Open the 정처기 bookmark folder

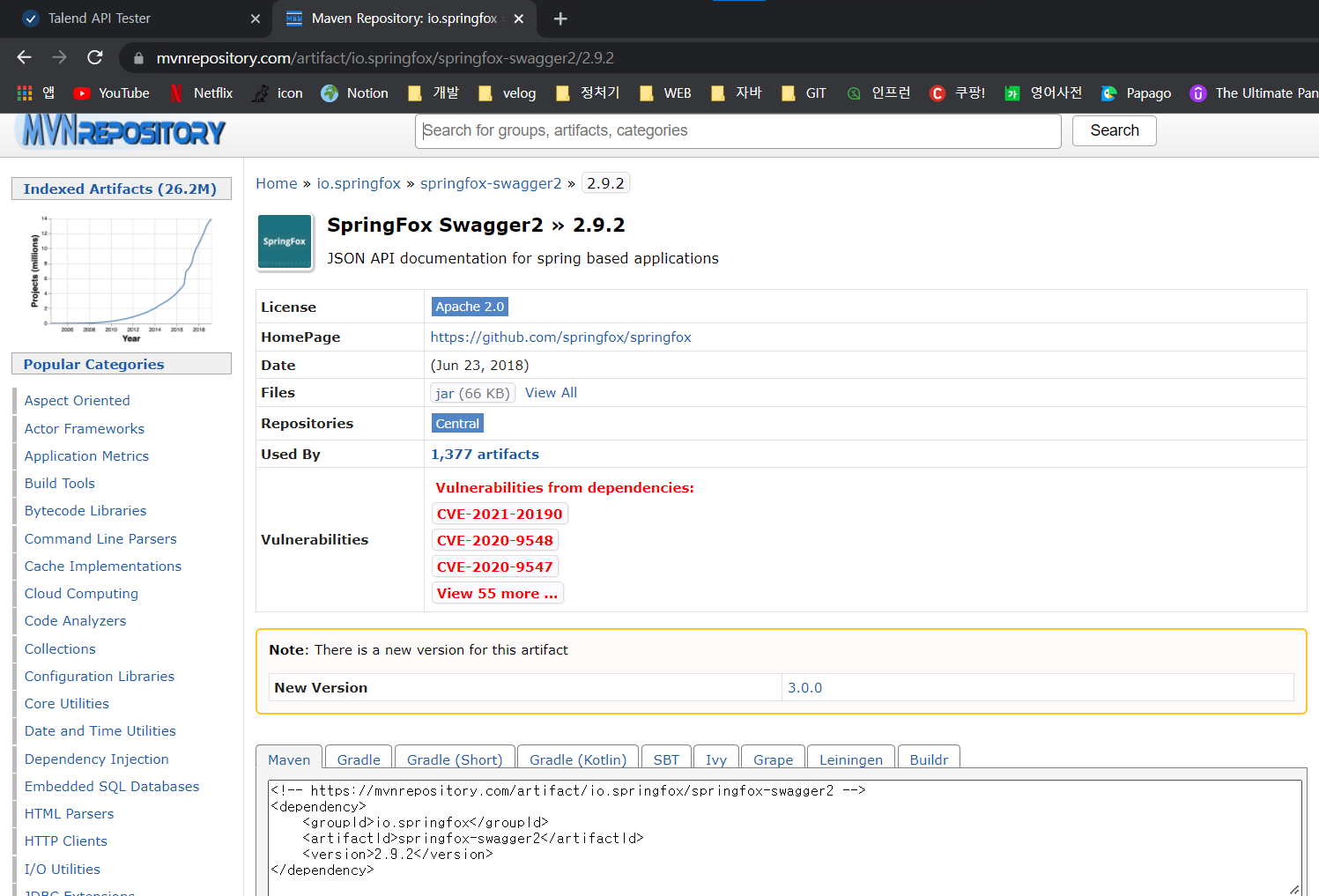[588, 93]
